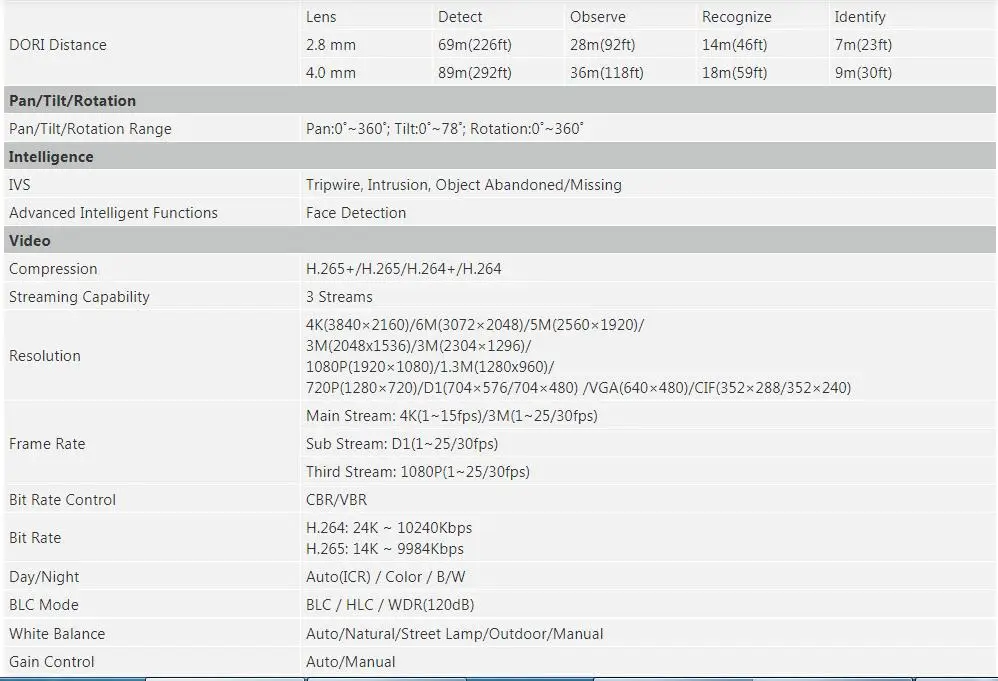
Task: Click the 4K(3840×2160) resolution line
Action: (x=475, y=325)
